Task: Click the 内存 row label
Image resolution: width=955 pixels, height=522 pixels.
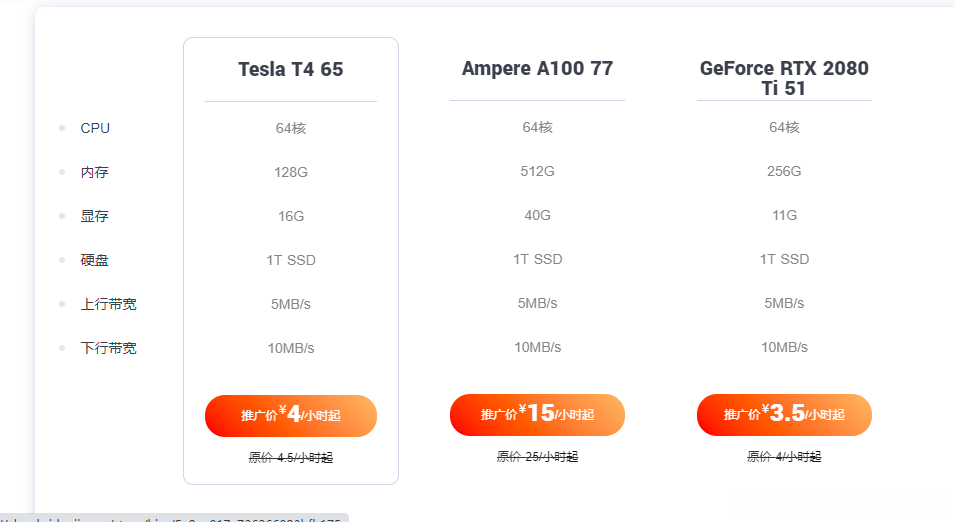Action: pos(95,172)
